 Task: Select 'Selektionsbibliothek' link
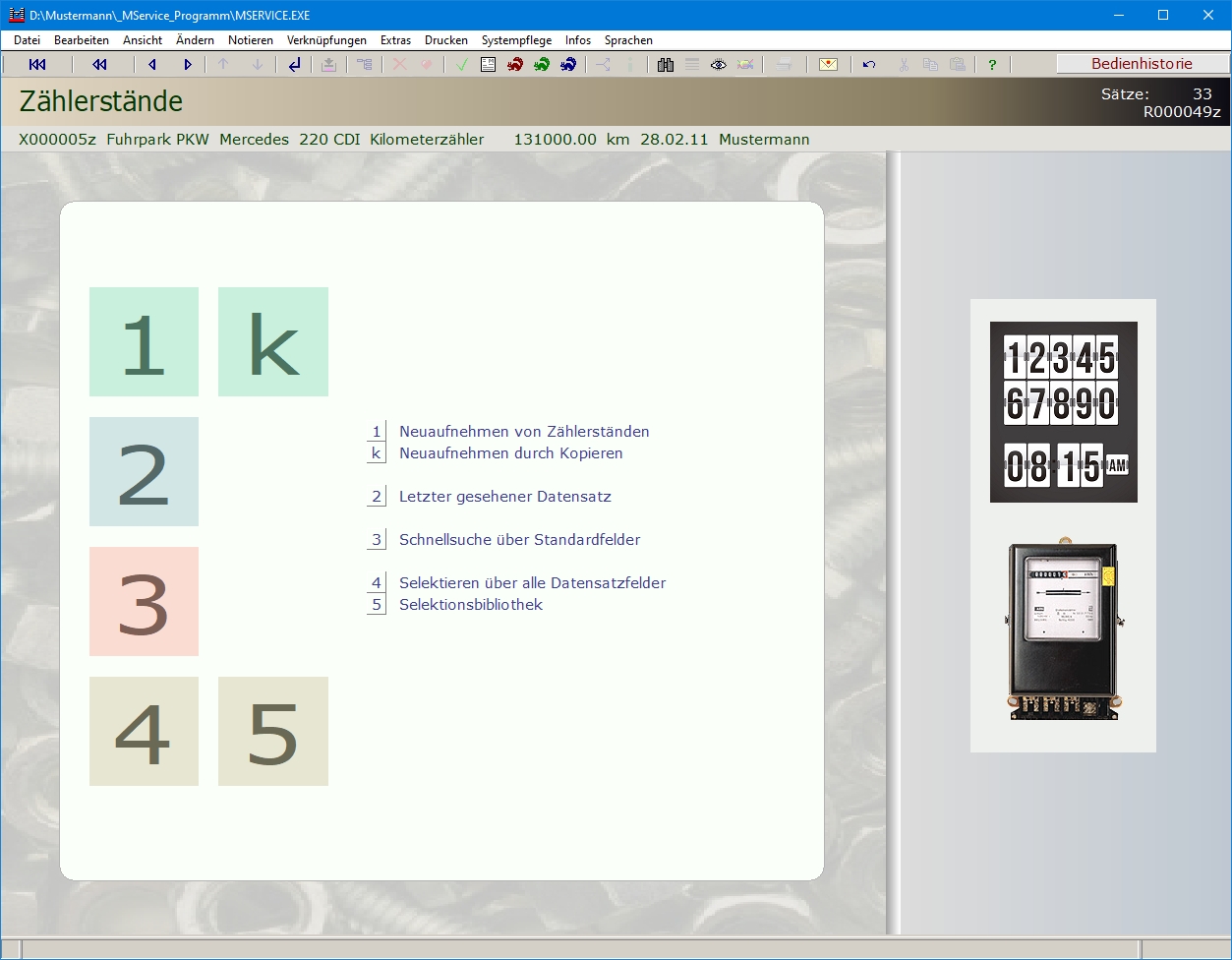pos(471,605)
